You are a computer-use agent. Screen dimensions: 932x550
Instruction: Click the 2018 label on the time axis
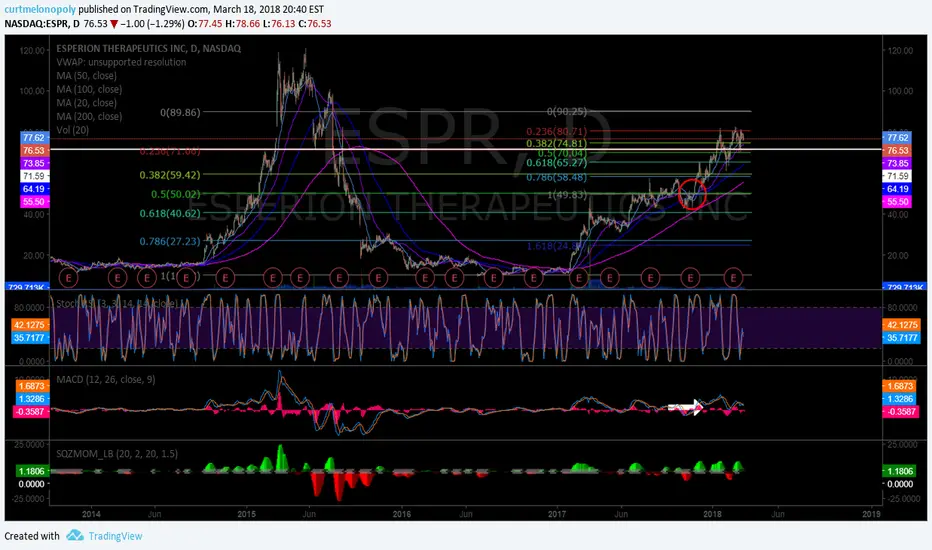click(712, 514)
